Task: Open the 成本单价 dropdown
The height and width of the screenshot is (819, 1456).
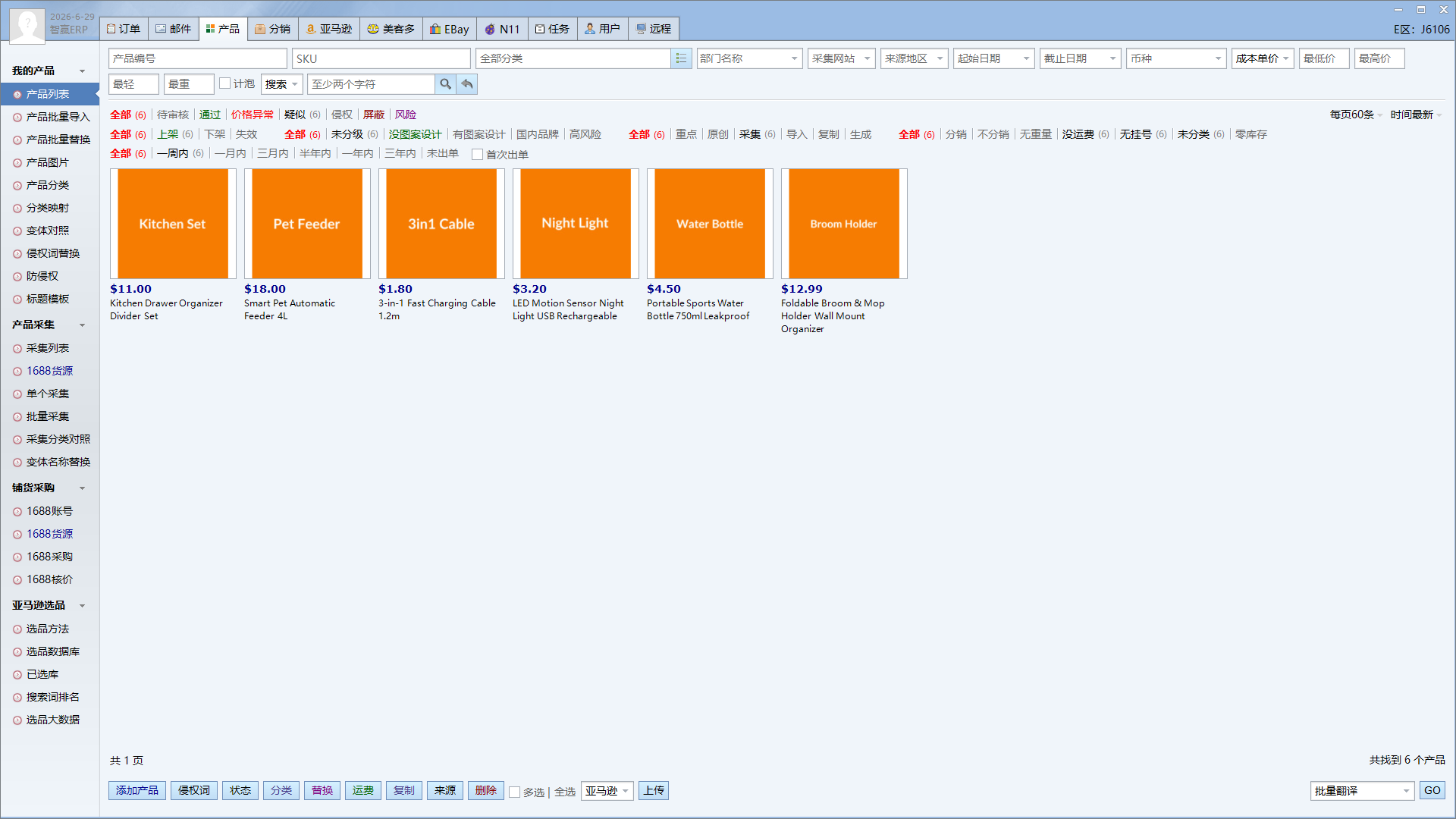Action: pos(1263,58)
